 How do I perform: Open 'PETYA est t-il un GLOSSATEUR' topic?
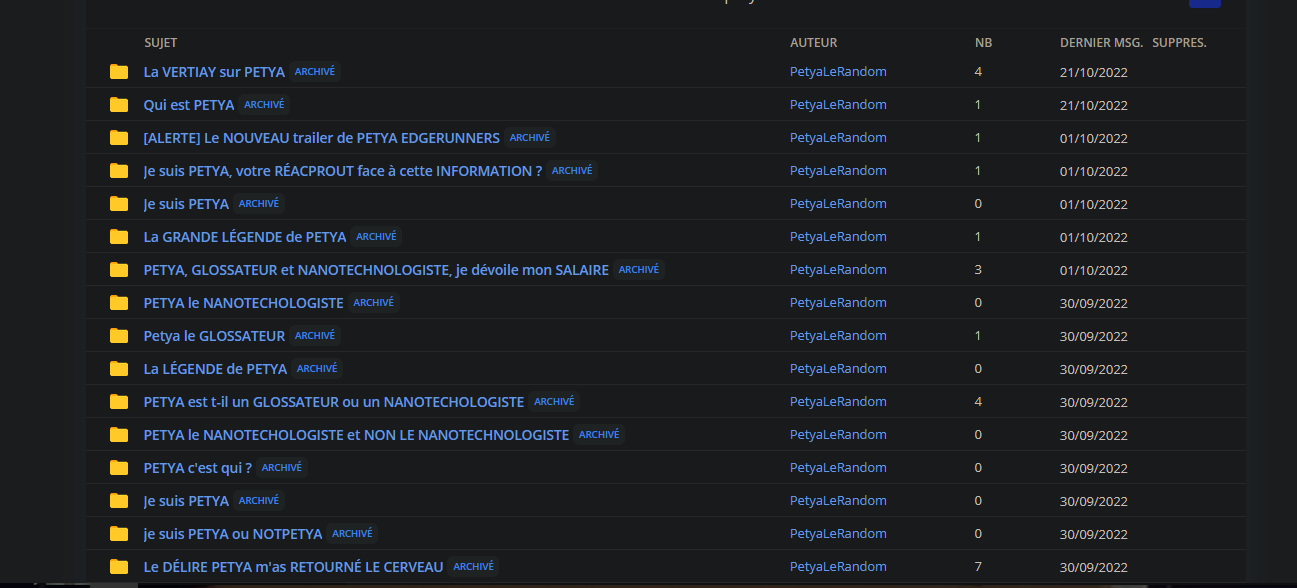[x=333, y=402]
